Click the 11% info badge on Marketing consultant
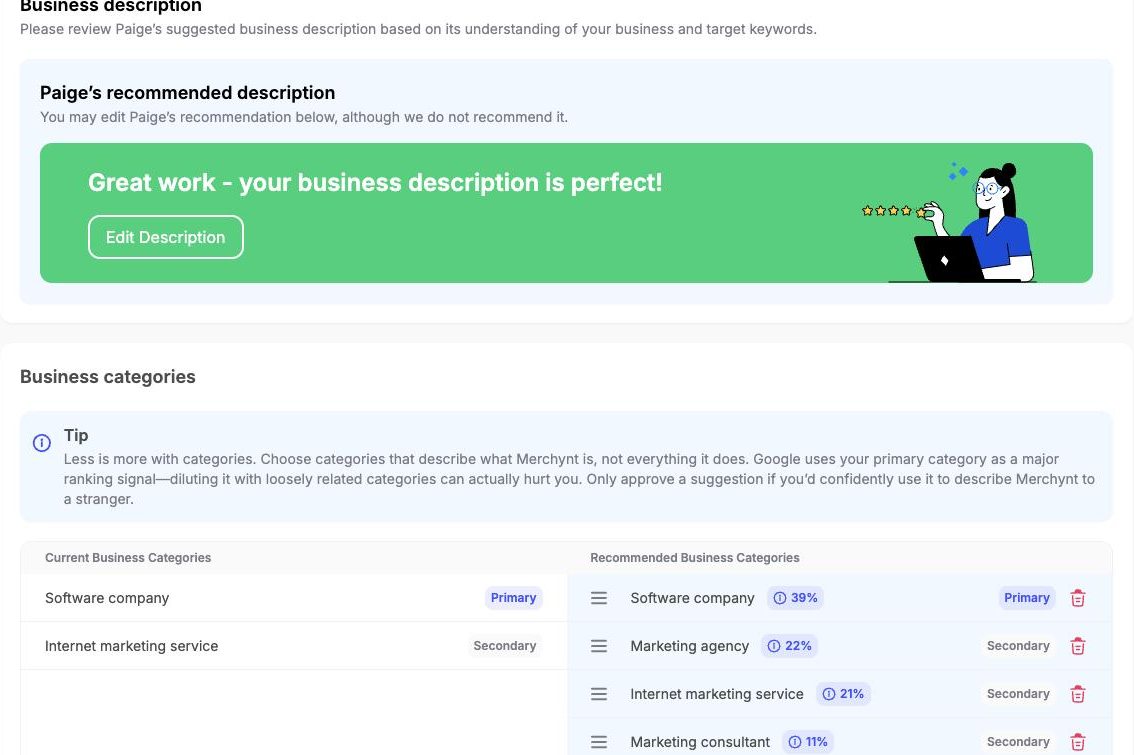 [x=808, y=742]
